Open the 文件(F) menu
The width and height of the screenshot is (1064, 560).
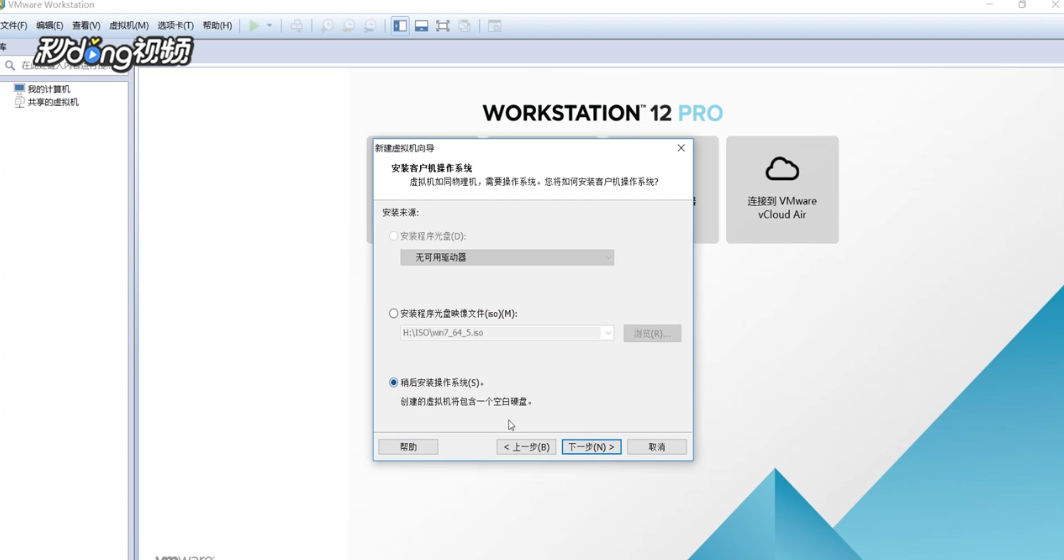pos(14,26)
